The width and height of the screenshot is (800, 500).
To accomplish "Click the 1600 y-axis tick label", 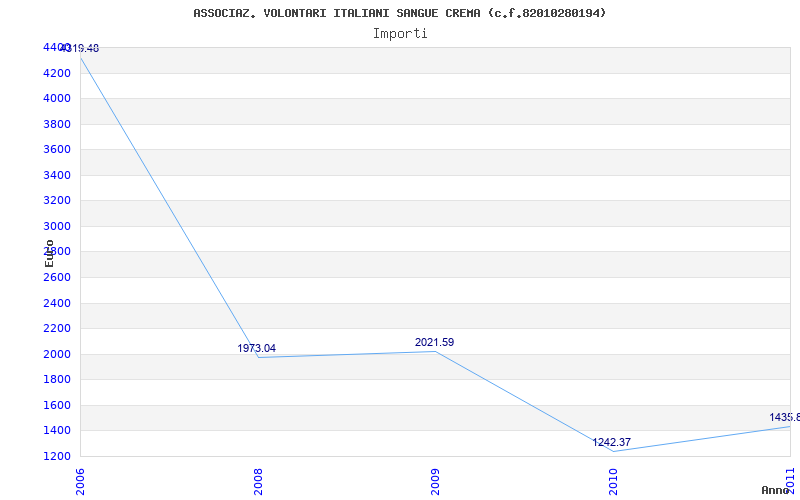I will click(x=57, y=405).
